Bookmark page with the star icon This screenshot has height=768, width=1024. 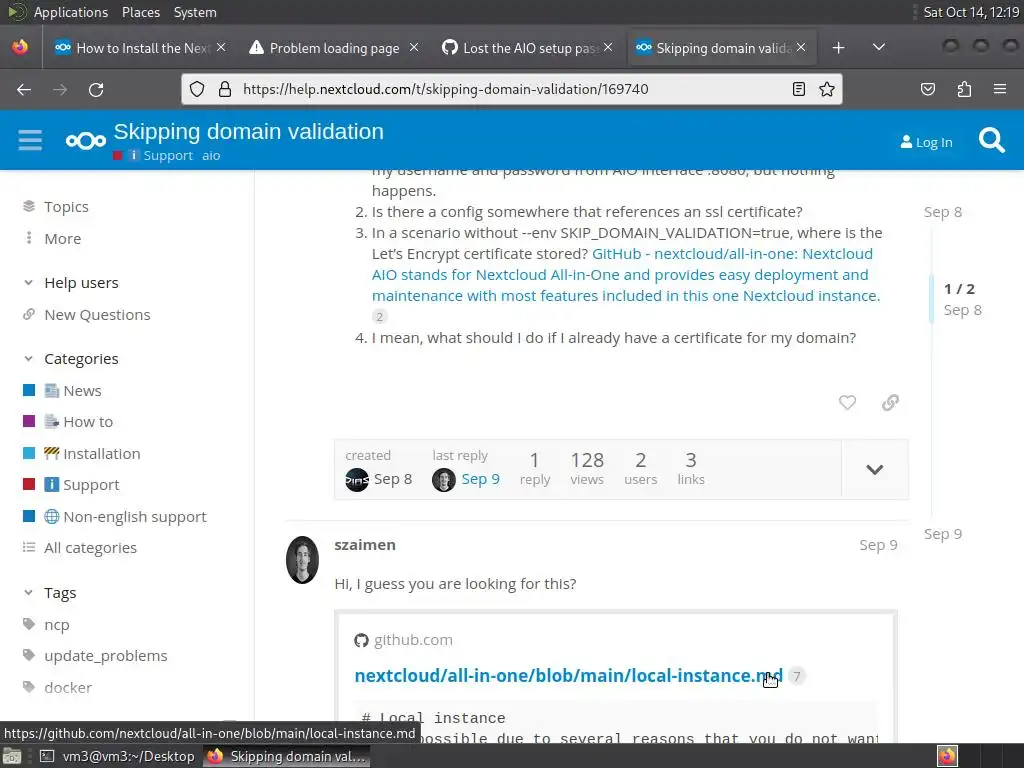pyautogui.click(x=827, y=89)
